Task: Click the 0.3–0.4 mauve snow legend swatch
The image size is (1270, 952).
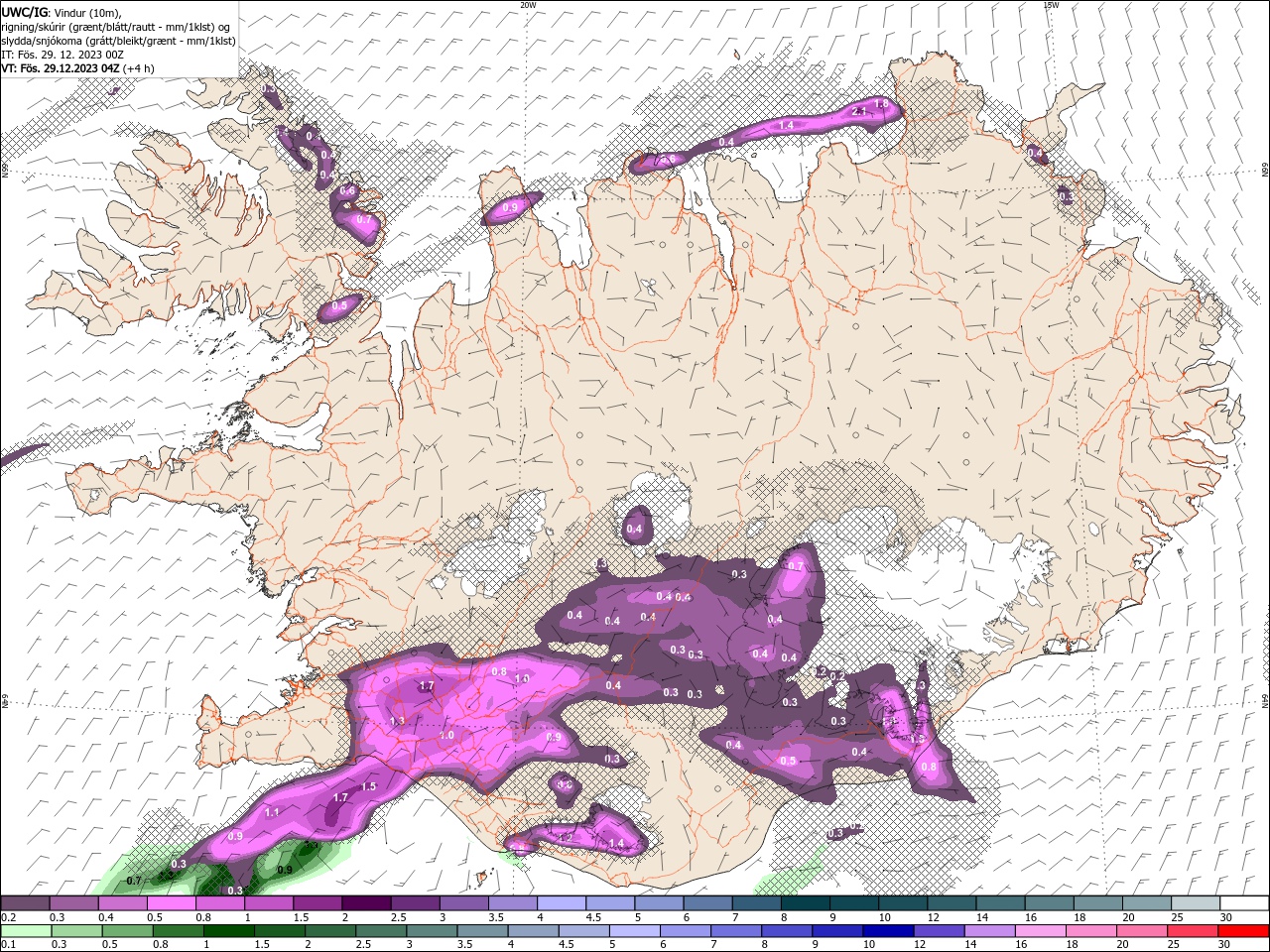Action: pyautogui.click(x=73, y=902)
